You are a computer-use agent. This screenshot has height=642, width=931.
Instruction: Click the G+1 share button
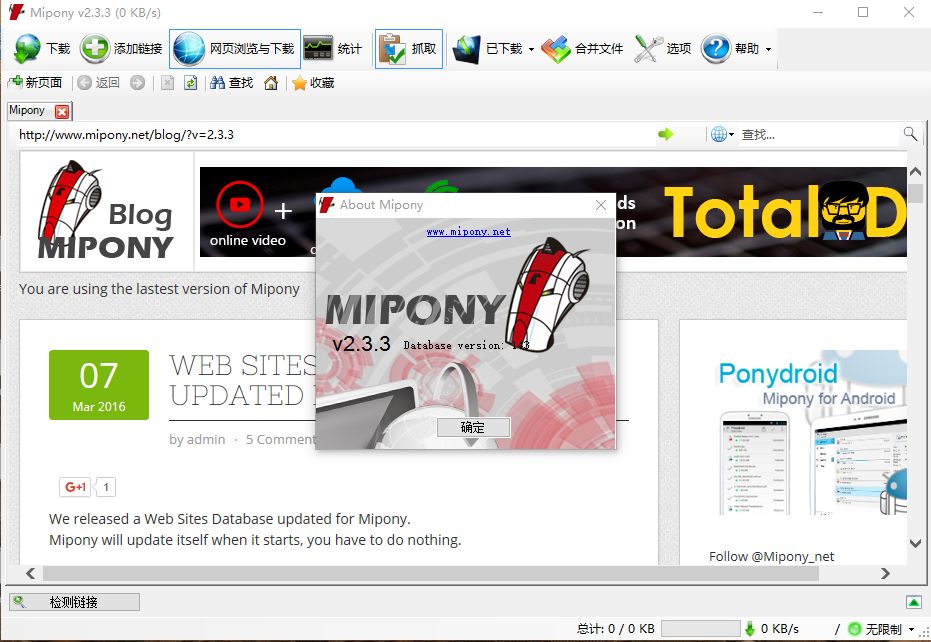pos(75,487)
